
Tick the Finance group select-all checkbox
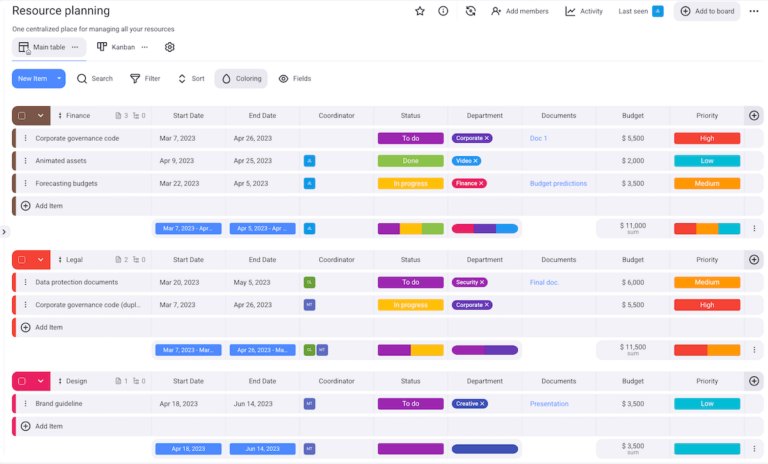click(22, 115)
